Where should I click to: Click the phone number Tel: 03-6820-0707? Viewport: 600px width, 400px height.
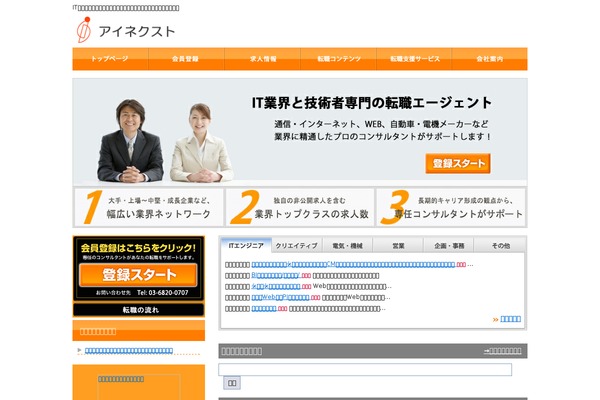(x=163, y=292)
